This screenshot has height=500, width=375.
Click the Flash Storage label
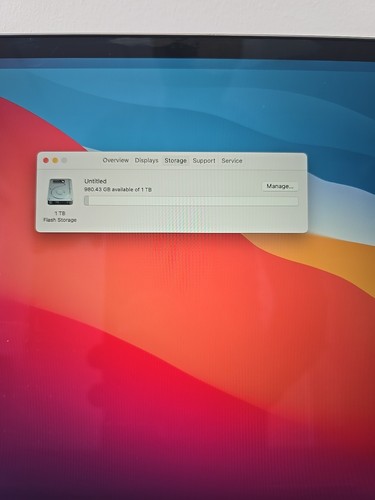pos(60,220)
